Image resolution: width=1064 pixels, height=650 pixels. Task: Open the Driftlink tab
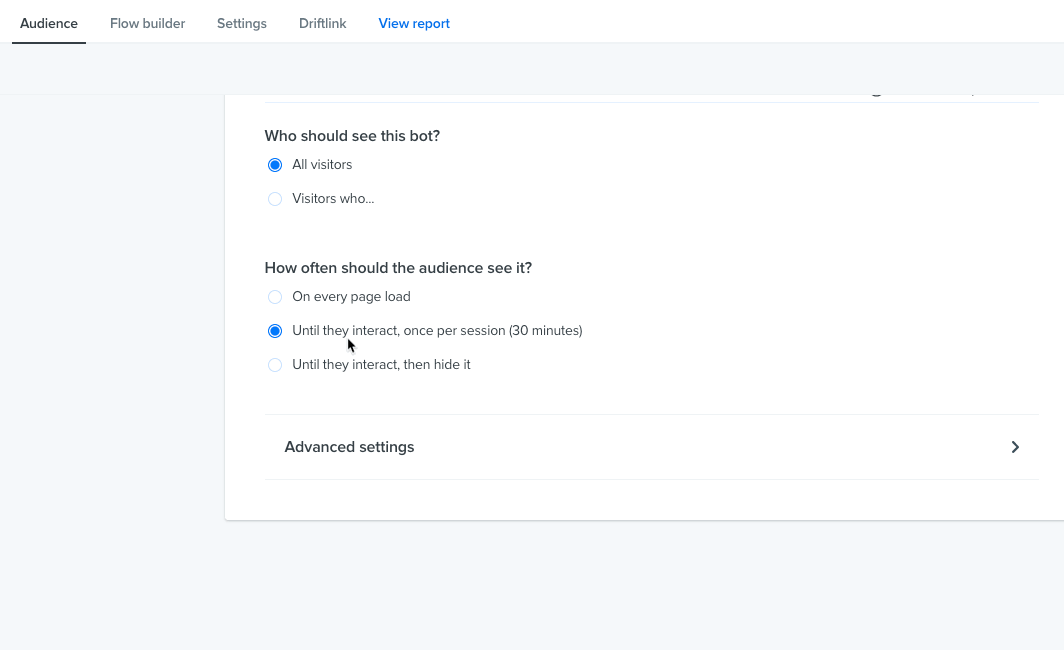(x=322, y=24)
